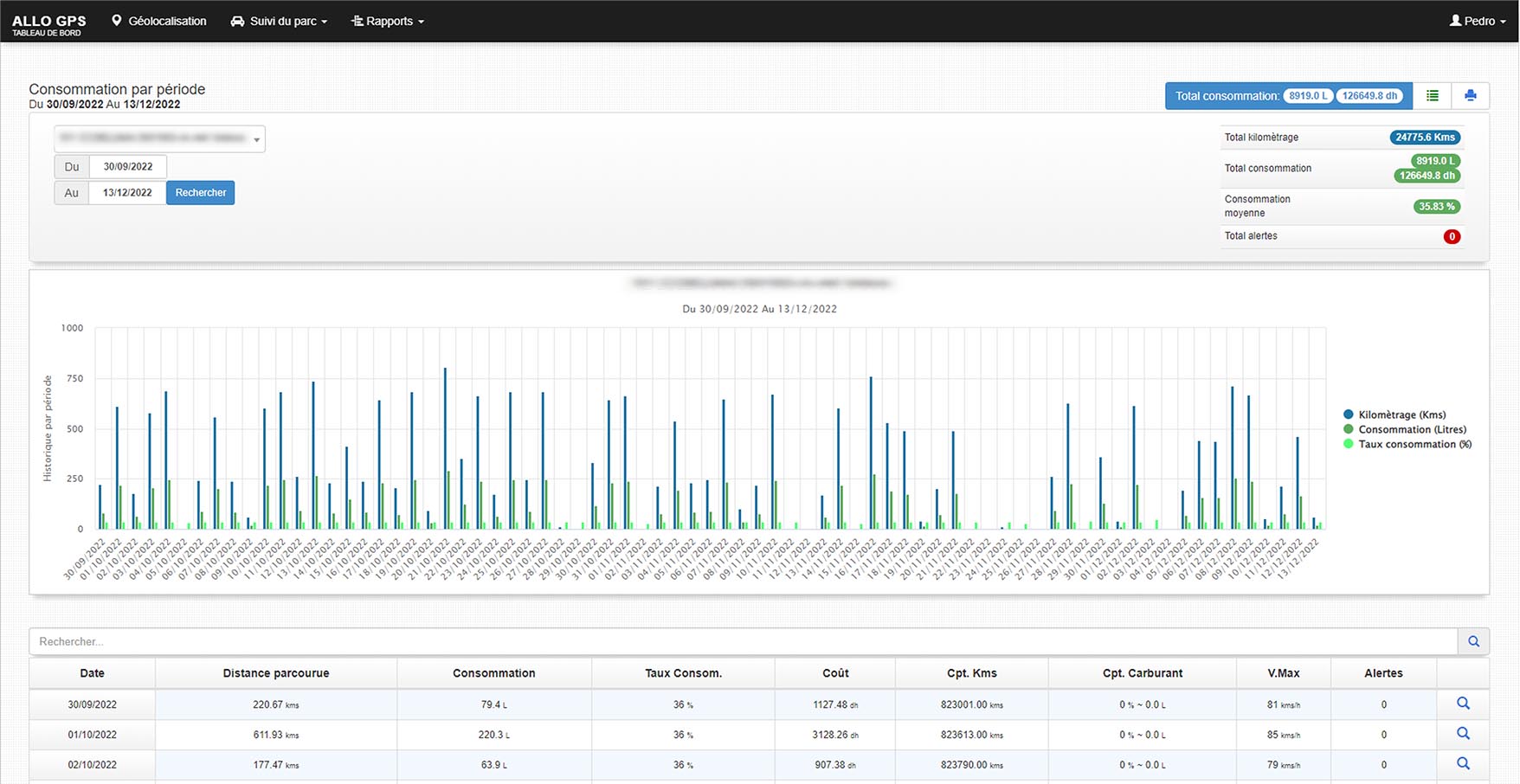Image resolution: width=1520 pixels, height=784 pixels.
Task: Click the search magnifier beside Rechercher field
Action: (x=1473, y=641)
